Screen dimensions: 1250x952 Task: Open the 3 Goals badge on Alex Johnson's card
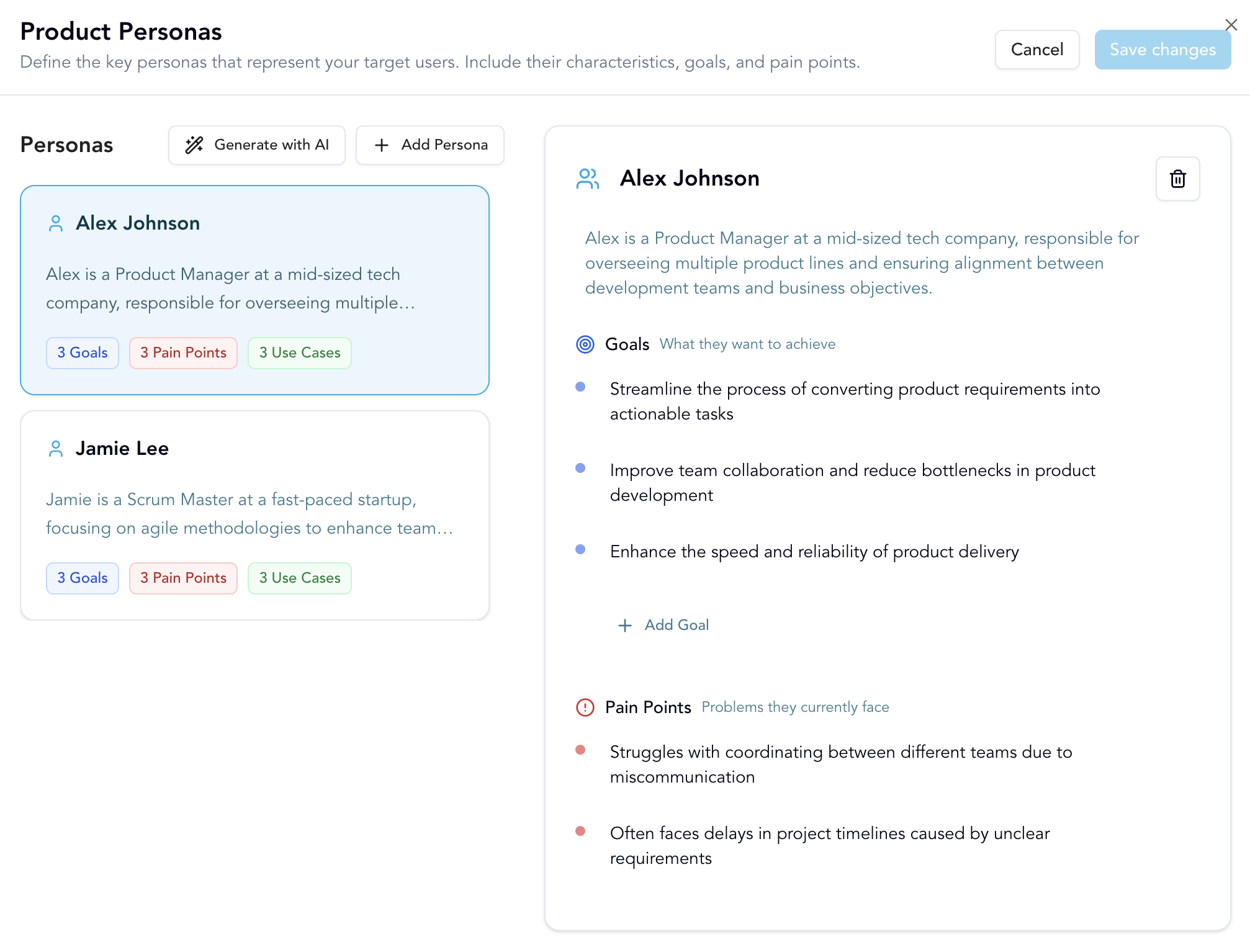pyautogui.click(x=82, y=353)
